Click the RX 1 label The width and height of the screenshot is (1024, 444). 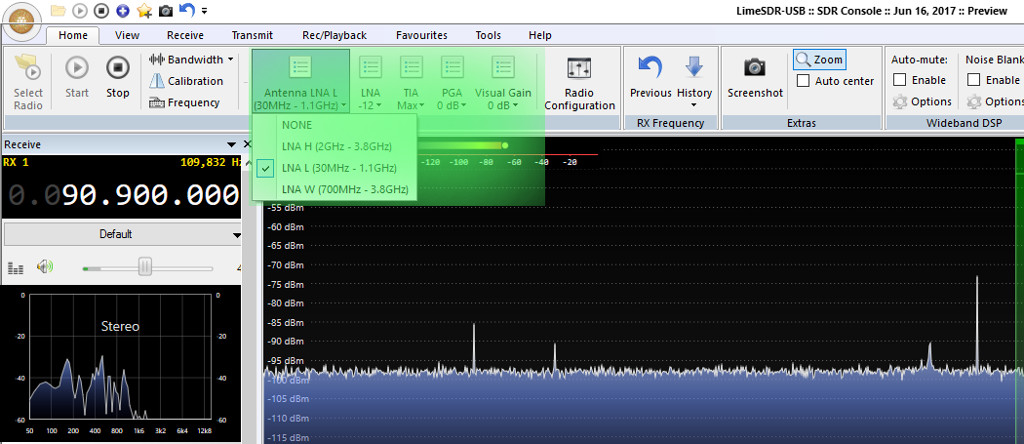click(x=16, y=163)
